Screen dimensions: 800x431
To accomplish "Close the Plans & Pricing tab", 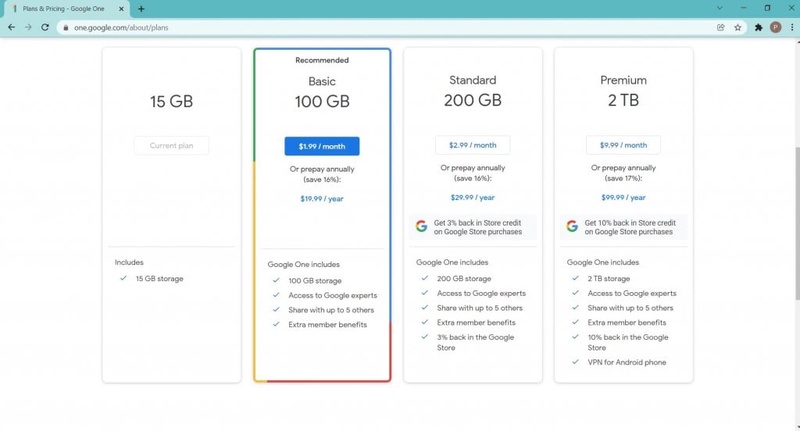I will click(x=121, y=9).
